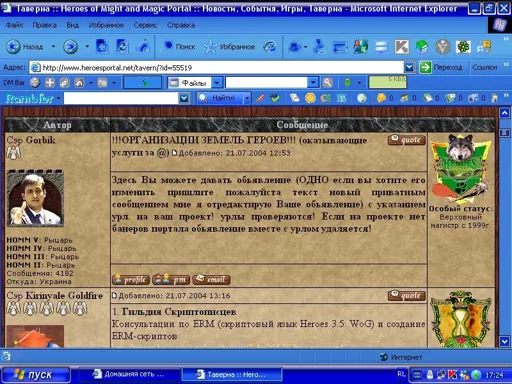Stop page loading with the Stop icon
This screenshot has height=384, width=512.
[x=102, y=46]
